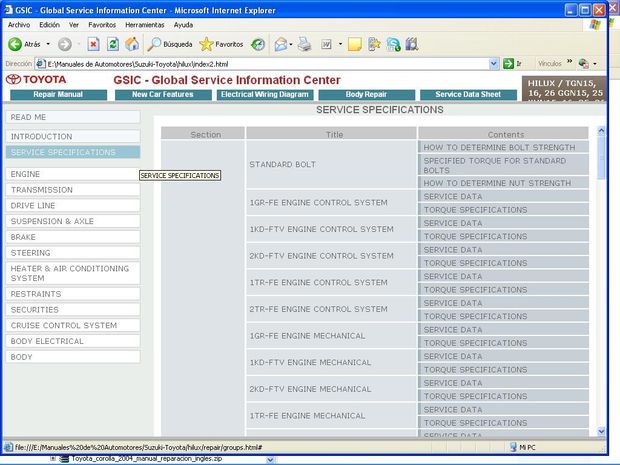
Task: Go to the Home page icon
Action: pyautogui.click(x=131, y=44)
